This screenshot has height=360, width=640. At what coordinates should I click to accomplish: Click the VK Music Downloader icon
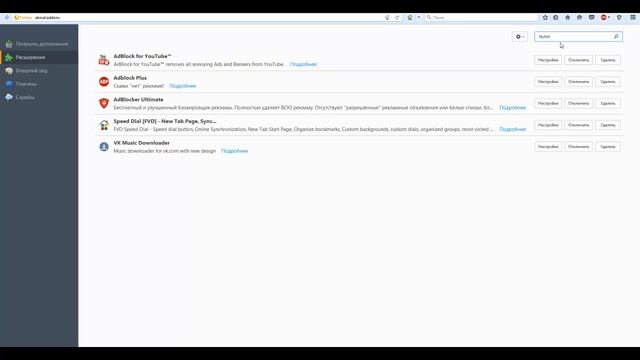(104, 147)
